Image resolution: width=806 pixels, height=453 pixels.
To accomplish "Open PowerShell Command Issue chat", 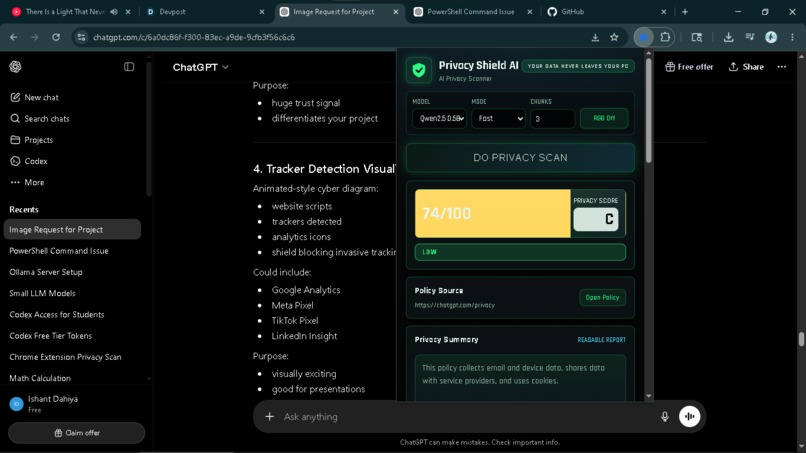I will pos(72,251).
